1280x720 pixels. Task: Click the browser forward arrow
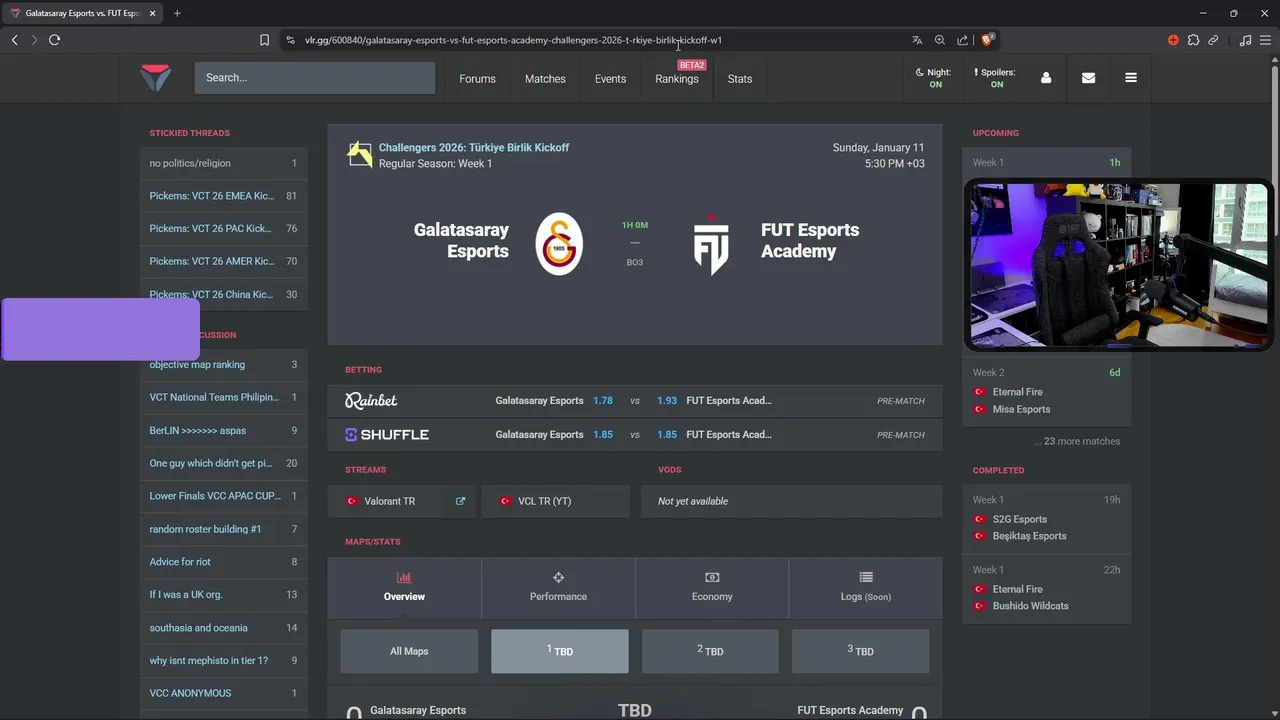pos(34,40)
